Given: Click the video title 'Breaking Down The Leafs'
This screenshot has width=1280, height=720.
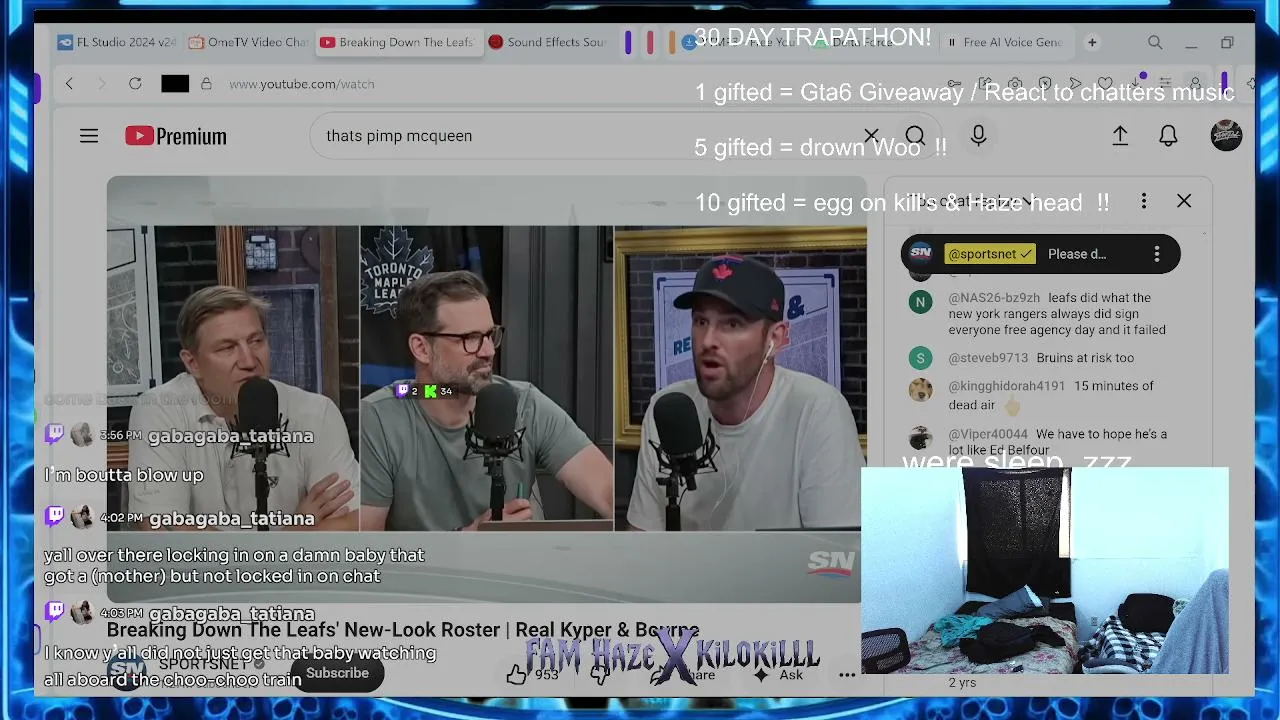Looking at the screenshot, I should (x=403, y=630).
